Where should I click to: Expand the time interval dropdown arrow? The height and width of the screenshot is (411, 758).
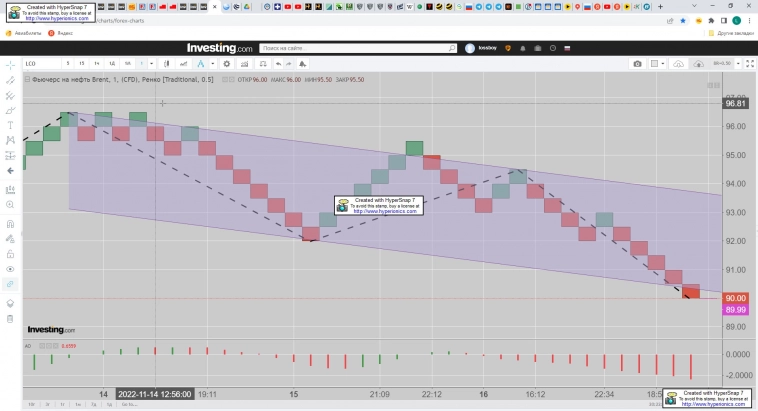click(x=151, y=64)
